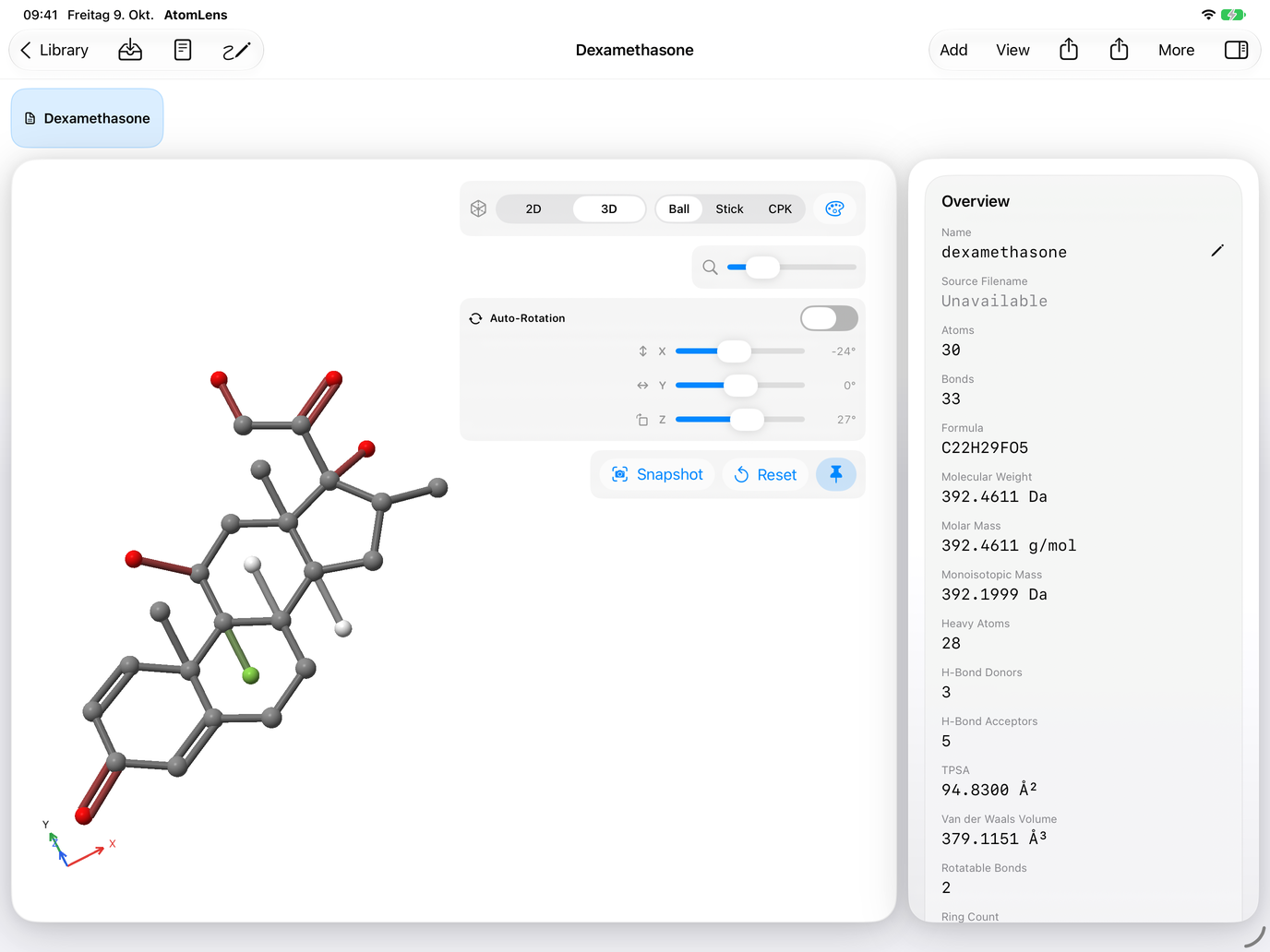Select Ball rendering style
Screen dimensions: 1270x952
[x=679, y=208]
